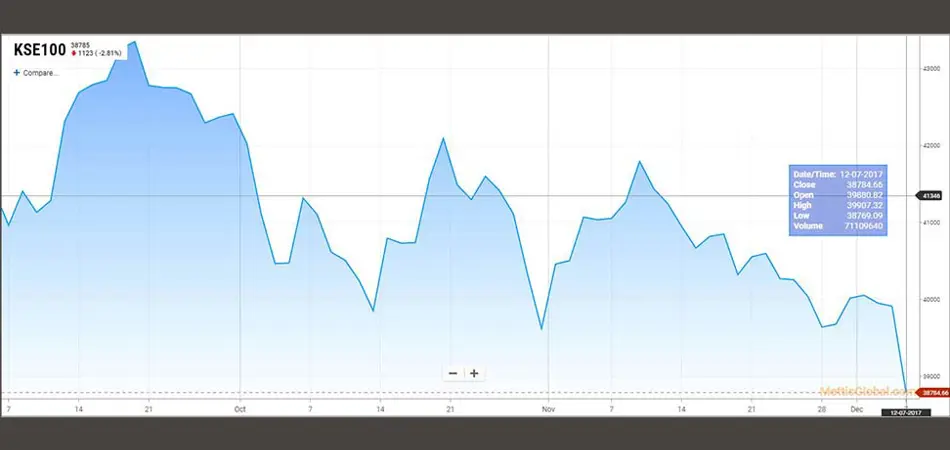This screenshot has height=450, width=950.
Task: Click the Oct label on the time axis
Action: coord(239,409)
